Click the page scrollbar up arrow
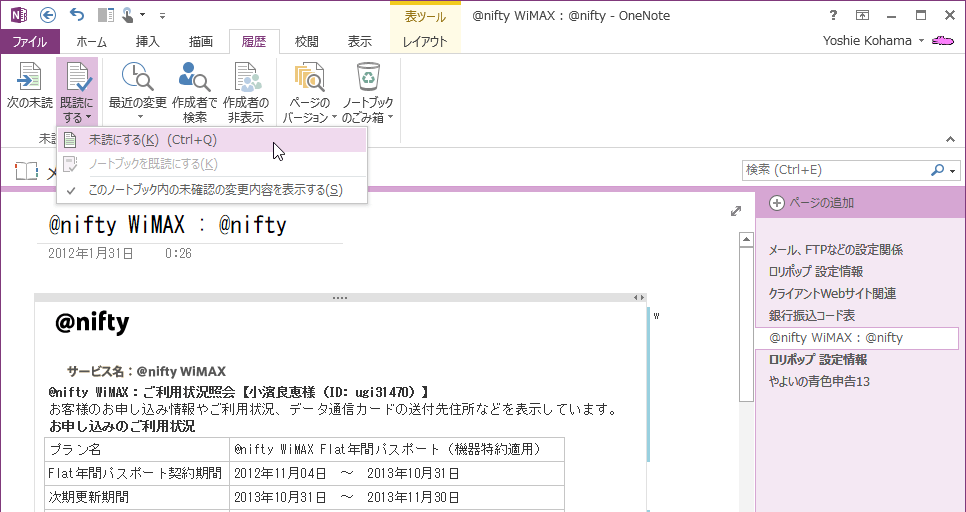966x512 pixels. [x=746, y=239]
